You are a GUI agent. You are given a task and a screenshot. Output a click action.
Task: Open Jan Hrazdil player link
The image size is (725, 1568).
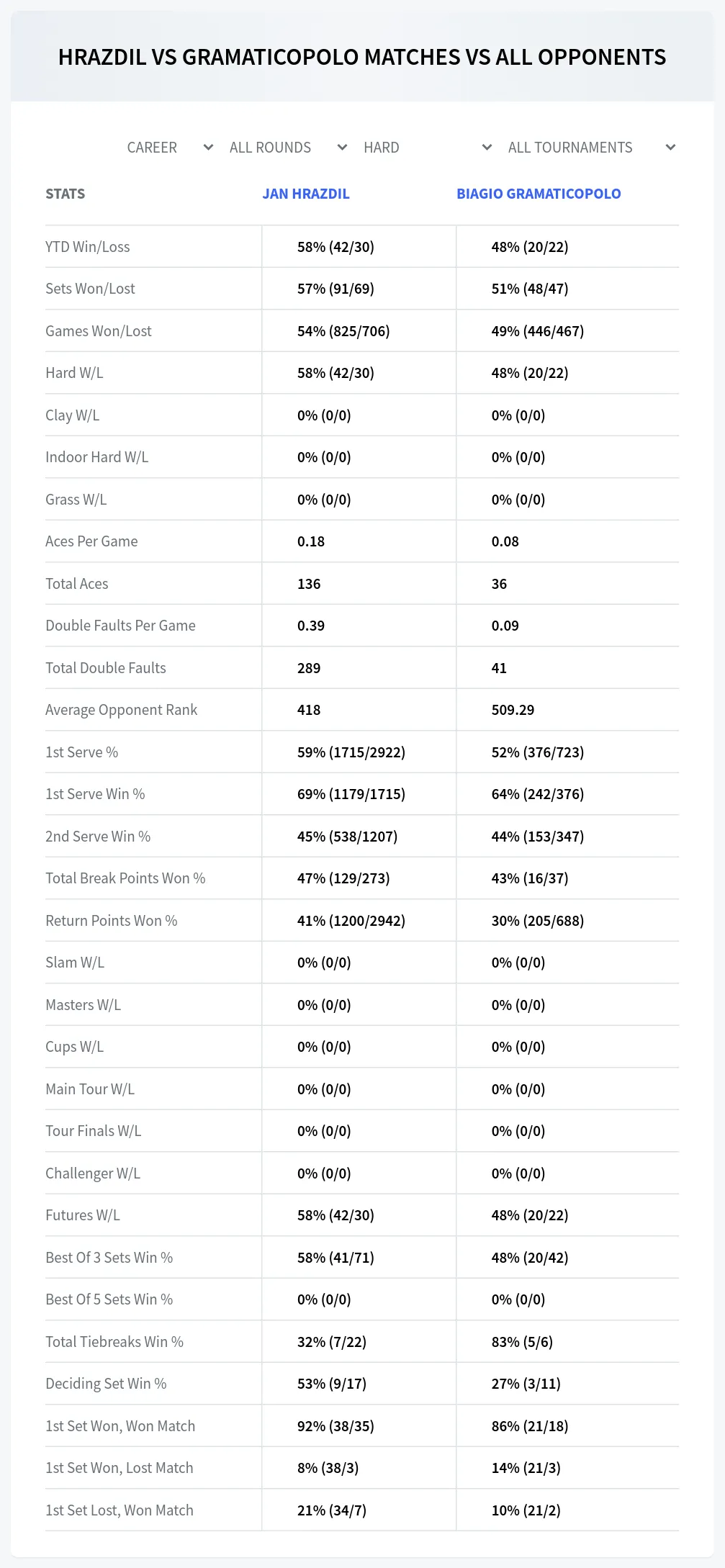click(x=306, y=194)
